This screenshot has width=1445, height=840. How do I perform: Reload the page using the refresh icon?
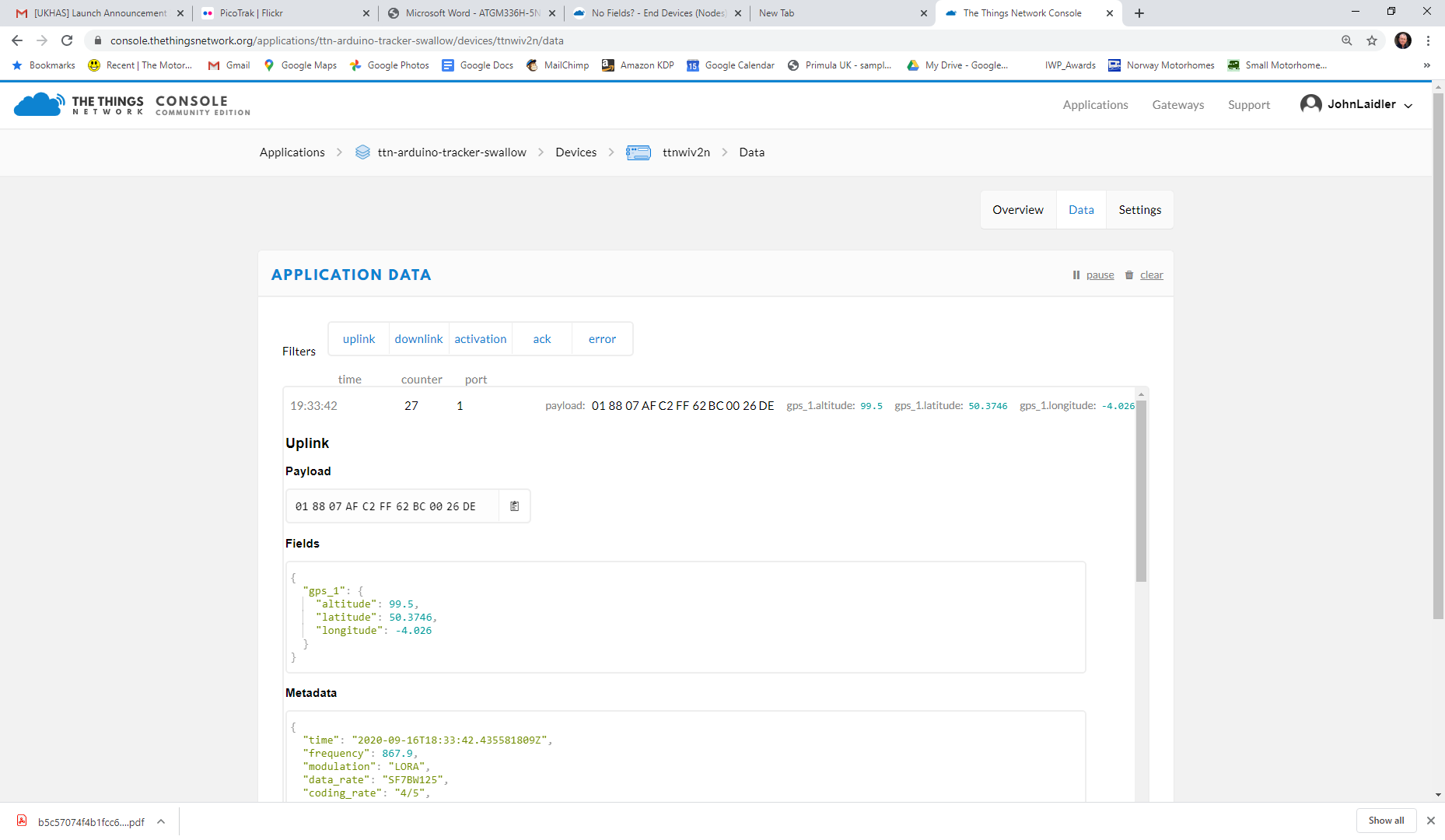[x=67, y=40]
